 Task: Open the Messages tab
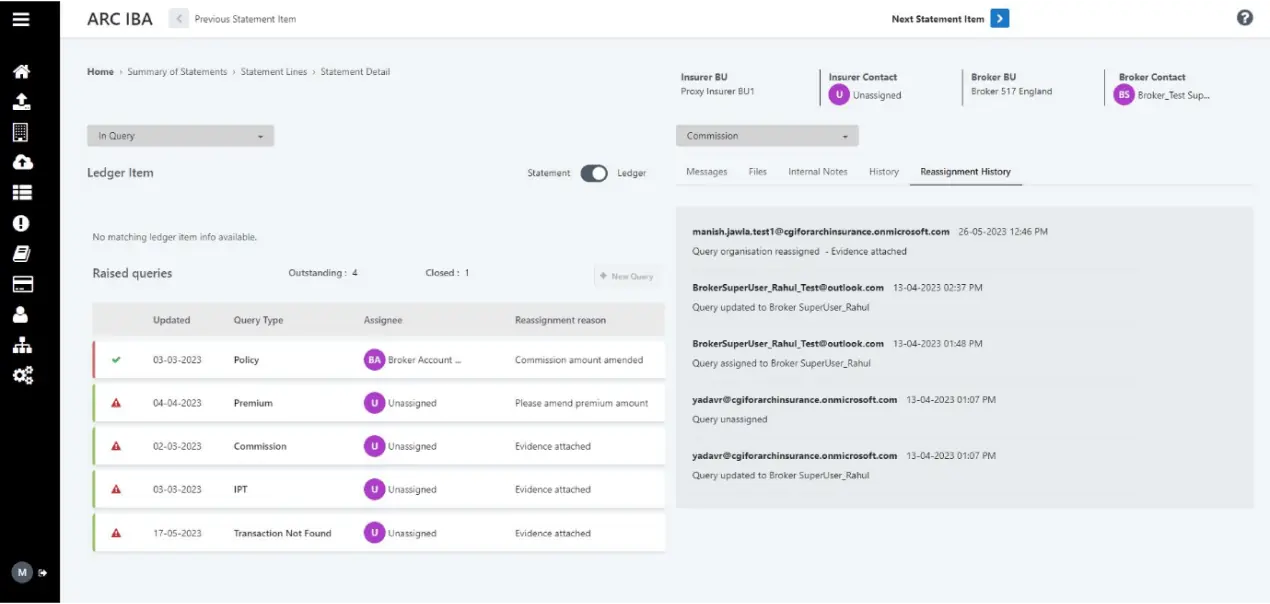(x=707, y=171)
